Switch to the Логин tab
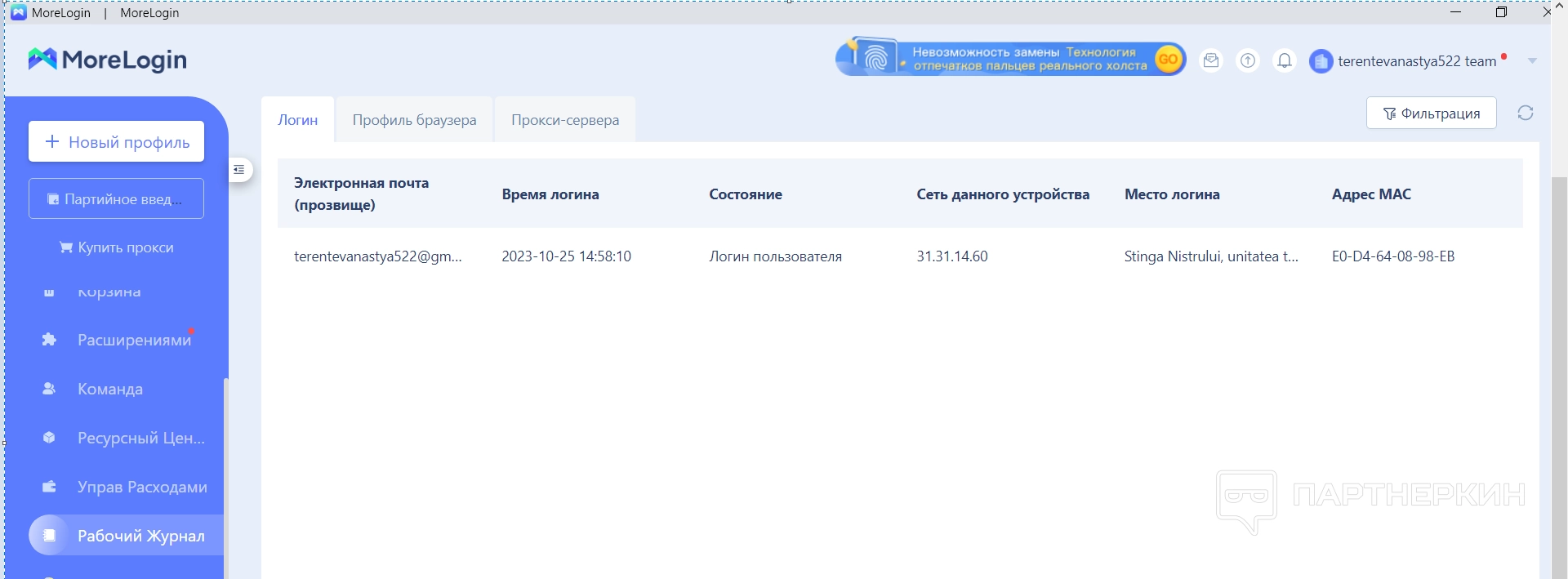The image size is (1568, 579). click(297, 120)
